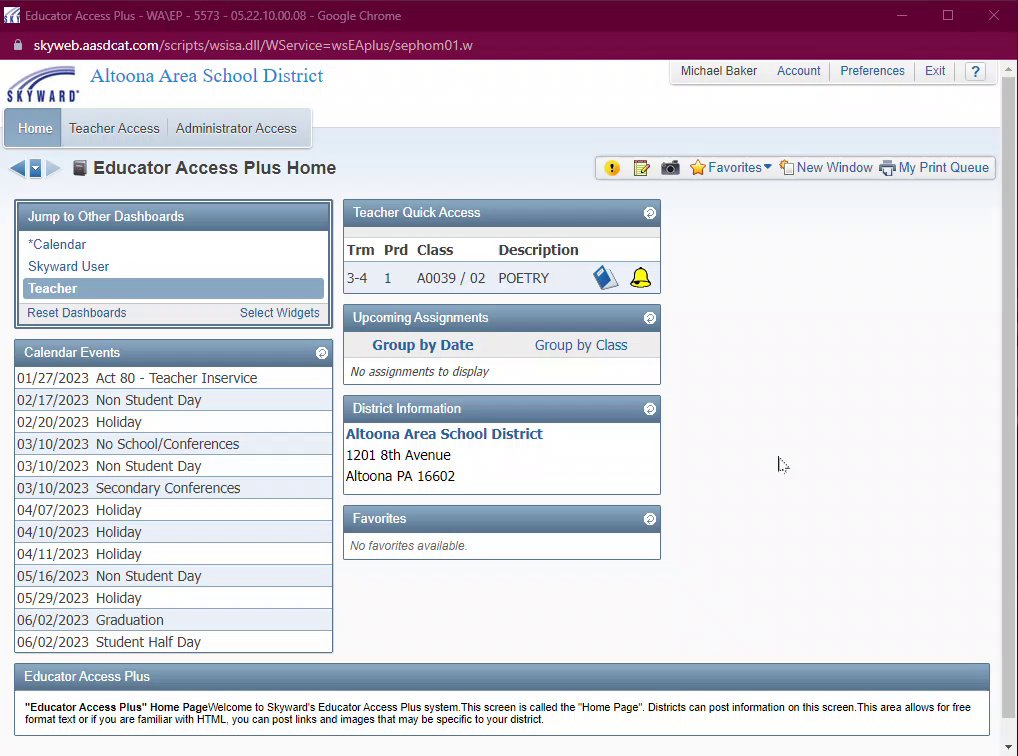Select the 06/02/2023 Graduation event
Screen dimensions: 1018x756
tap(173, 620)
